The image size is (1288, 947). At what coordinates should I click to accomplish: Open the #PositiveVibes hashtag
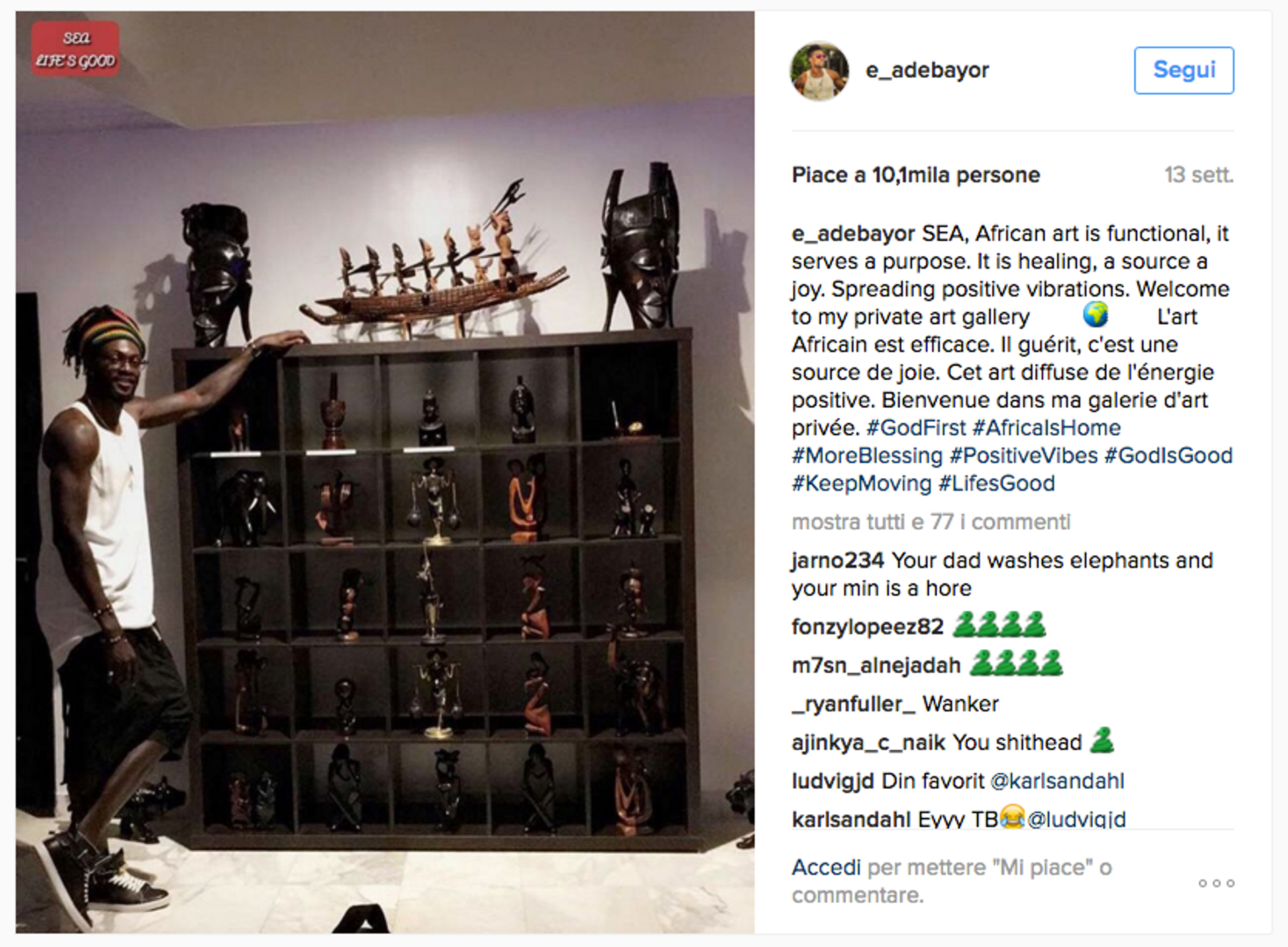(1024, 456)
